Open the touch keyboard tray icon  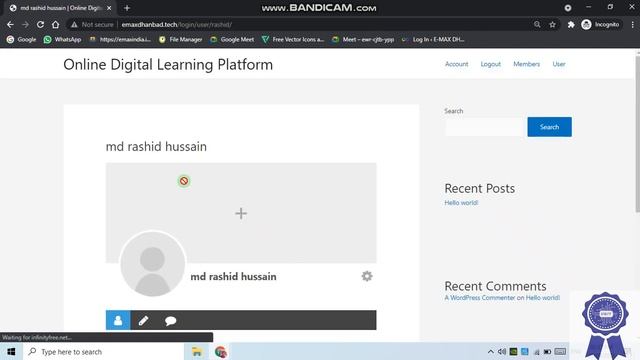tap(560, 351)
